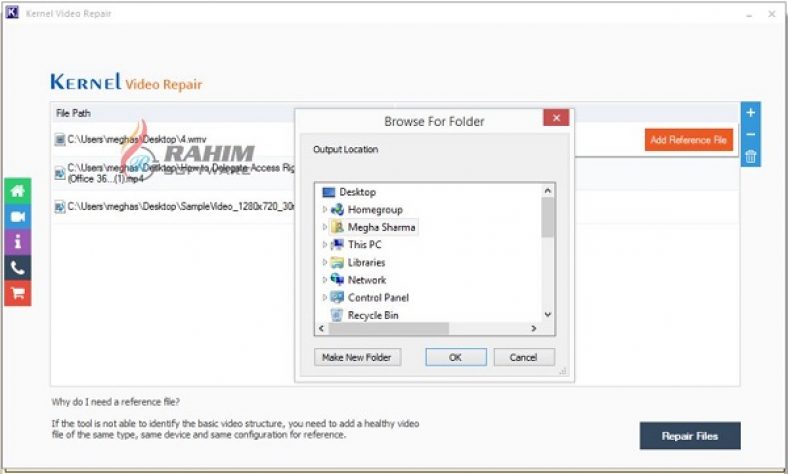Viewport: 788px width, 474px height.
Task: Expand the Network tree node
Action: [x=325, y=279]
